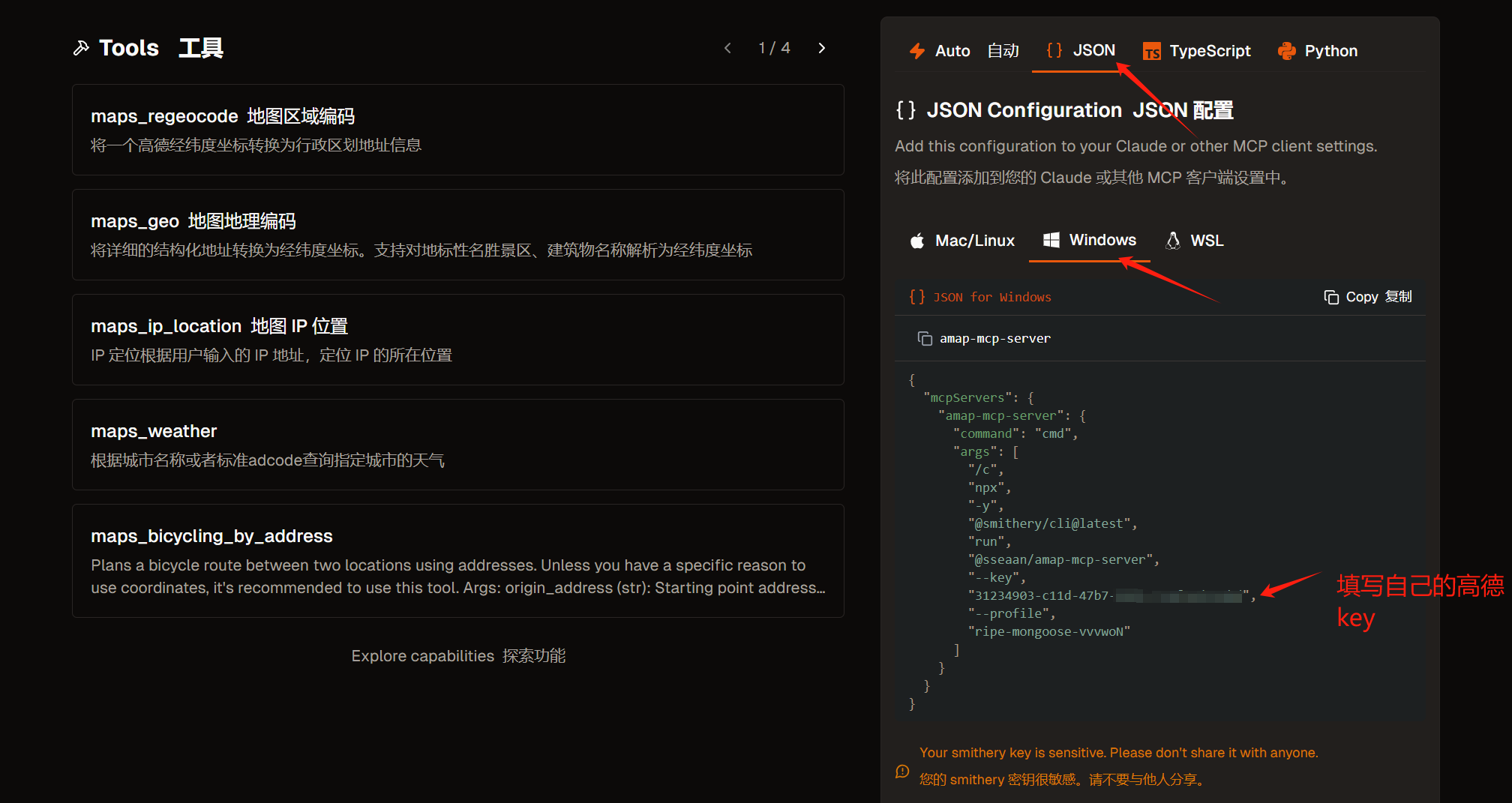Copy the amap-mcp-server name icon

click(x=925, y=338)
